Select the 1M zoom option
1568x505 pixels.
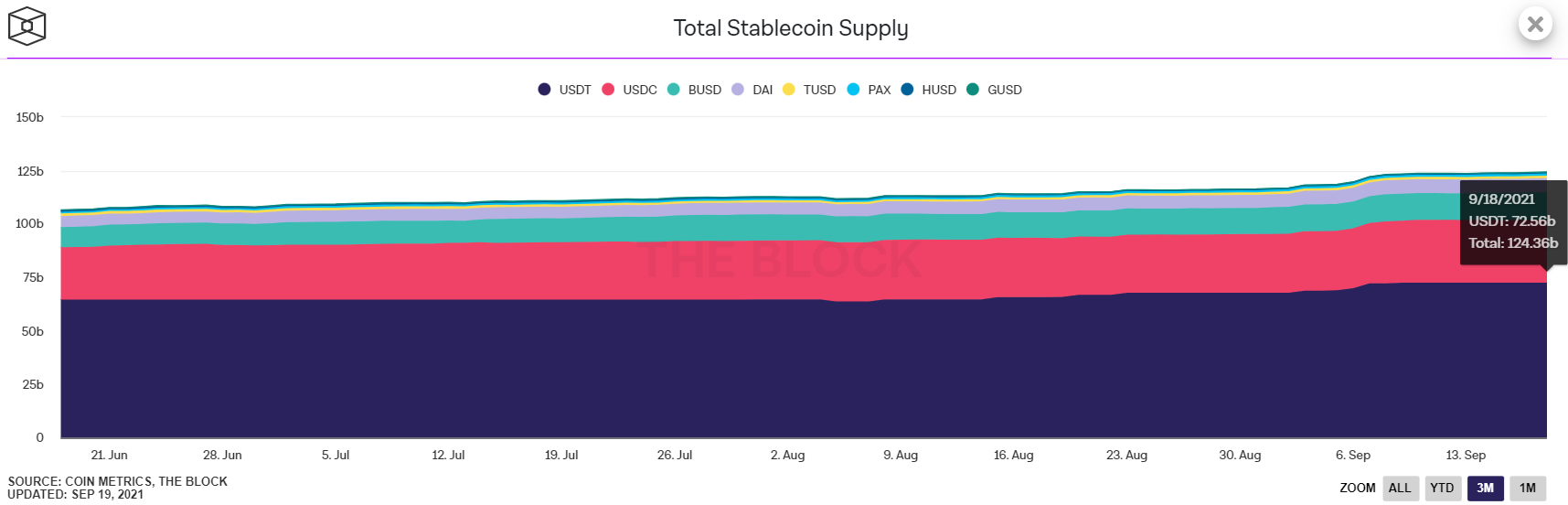(1528, 489)
